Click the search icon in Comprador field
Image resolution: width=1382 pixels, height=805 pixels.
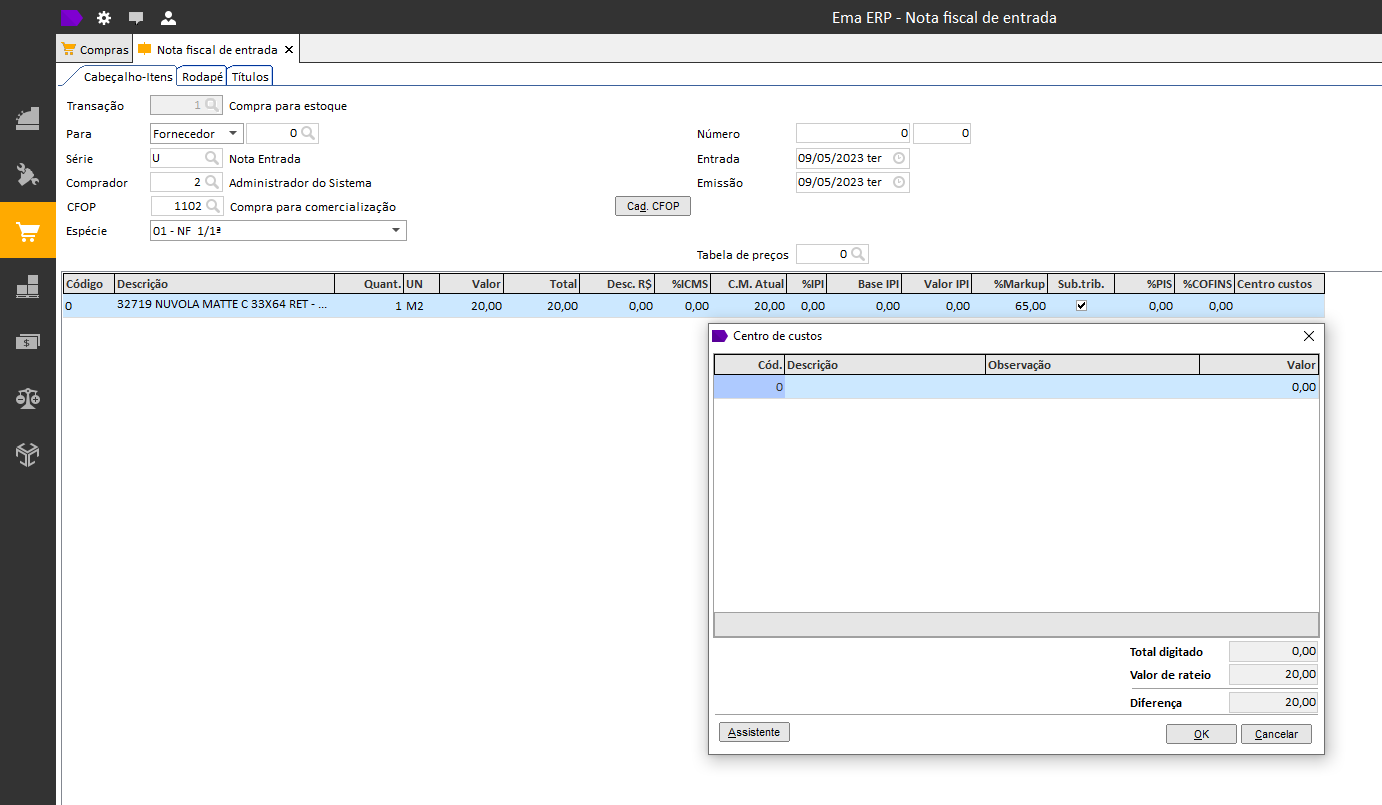211,183
